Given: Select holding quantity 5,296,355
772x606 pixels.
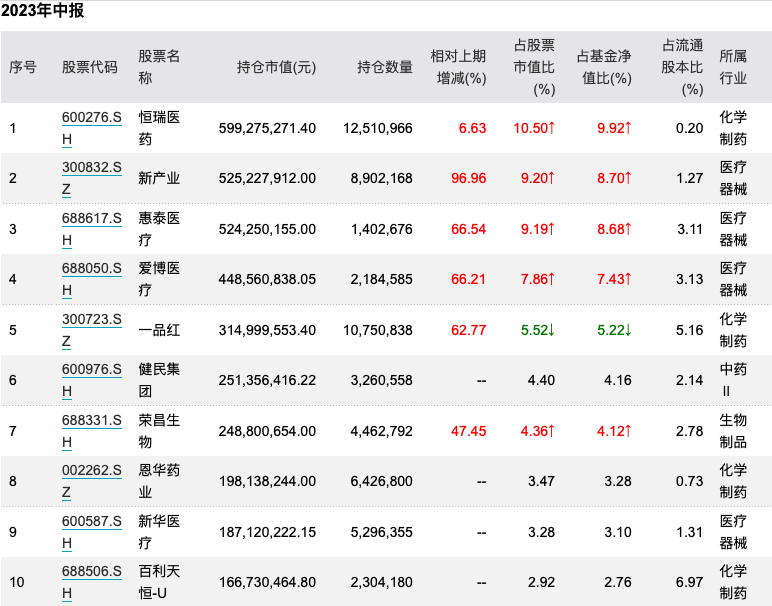Looking at the screenshot, I should (382, 532).
